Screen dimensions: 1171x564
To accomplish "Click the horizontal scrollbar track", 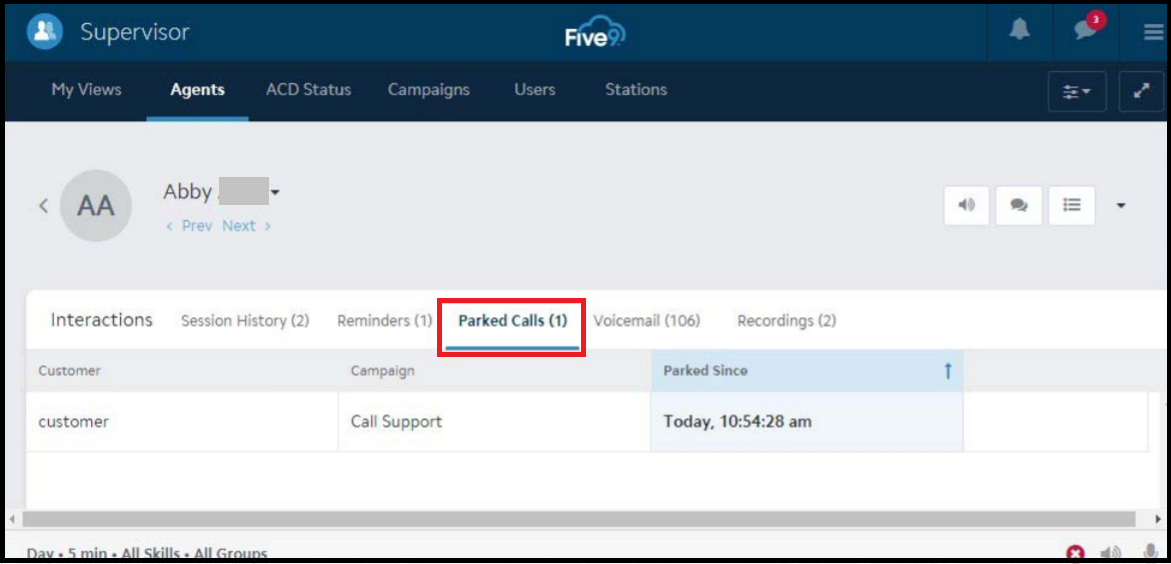I will pos(579,518).
